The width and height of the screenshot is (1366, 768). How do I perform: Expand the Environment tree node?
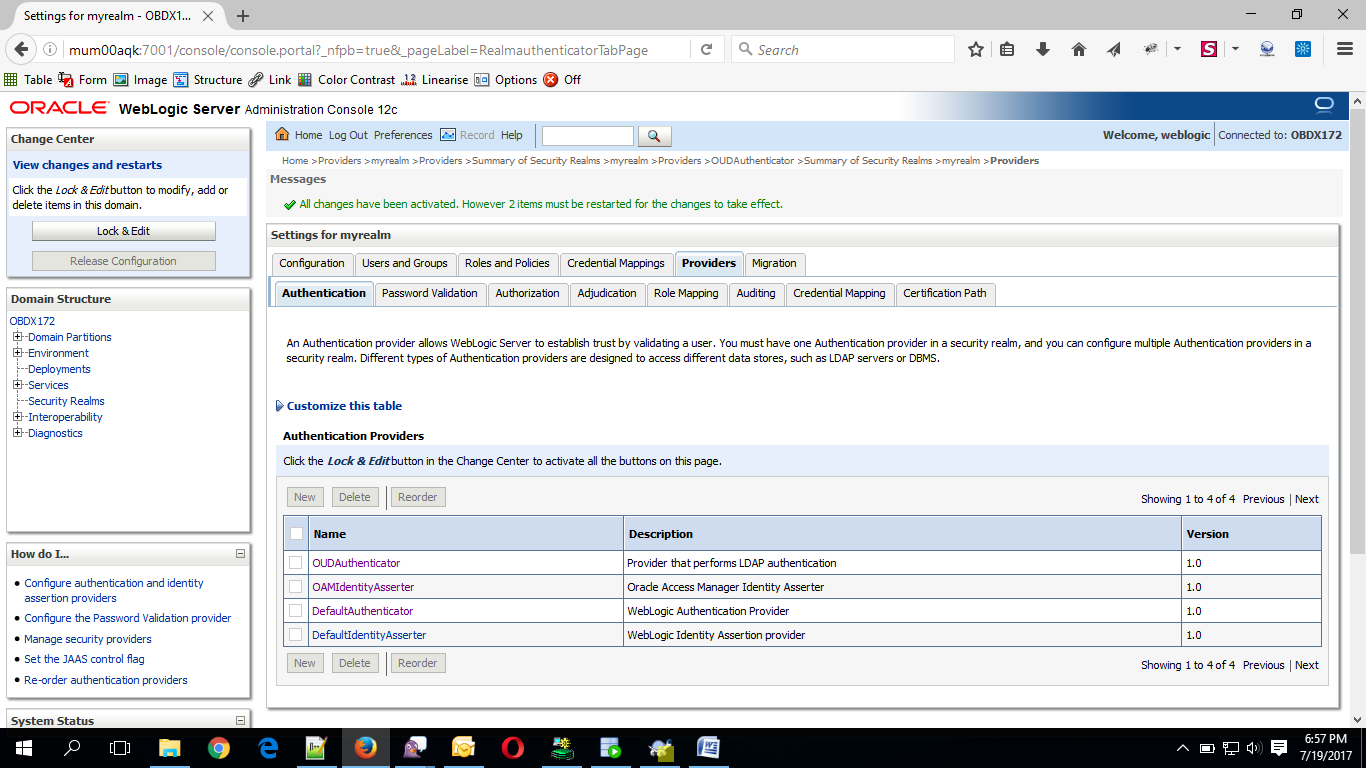click(18, 353)
